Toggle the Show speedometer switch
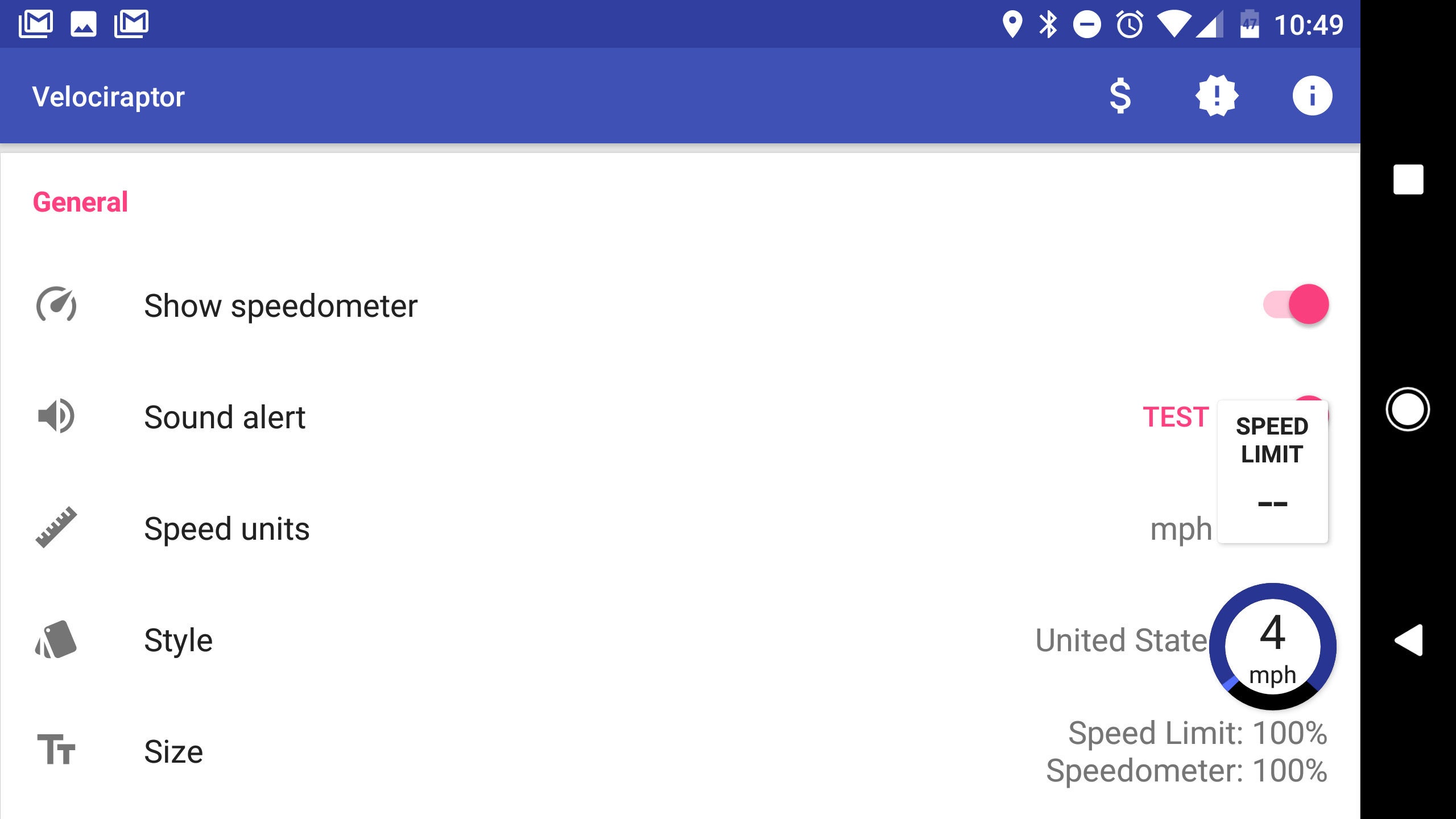This screenshot has width=1456, height=819. (x=1296, y=304)
